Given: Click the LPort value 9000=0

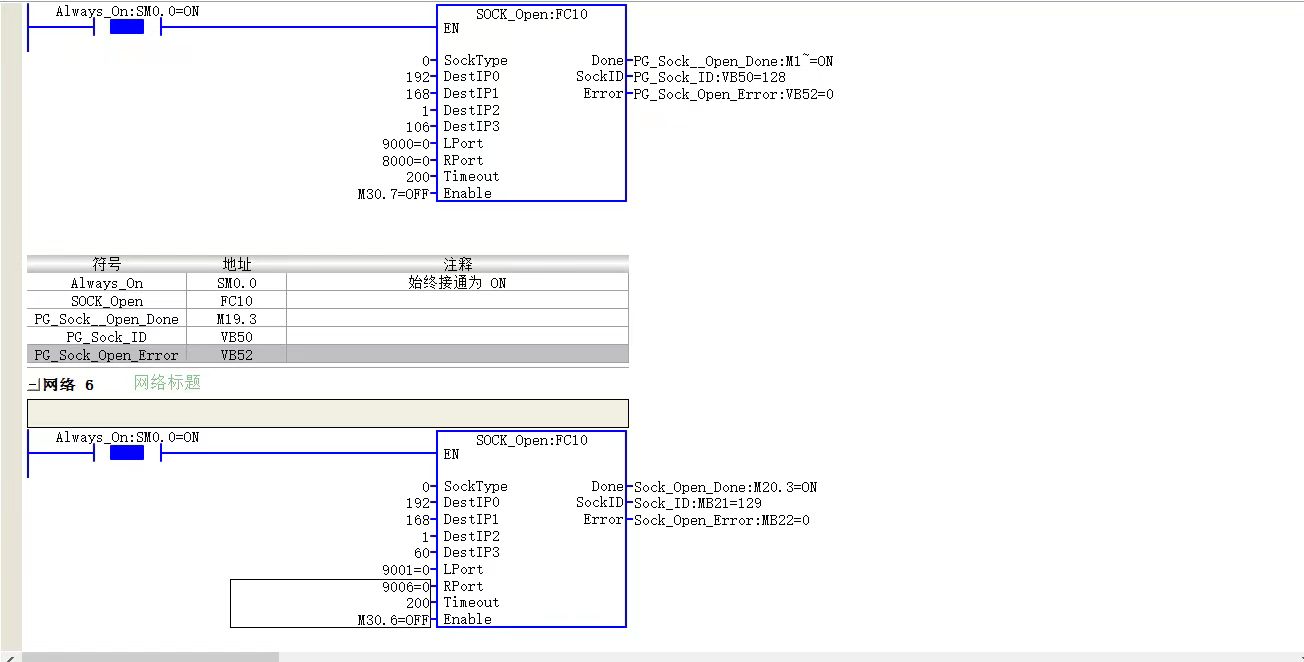Looking at the screenshot, I should tap(406, 144).
